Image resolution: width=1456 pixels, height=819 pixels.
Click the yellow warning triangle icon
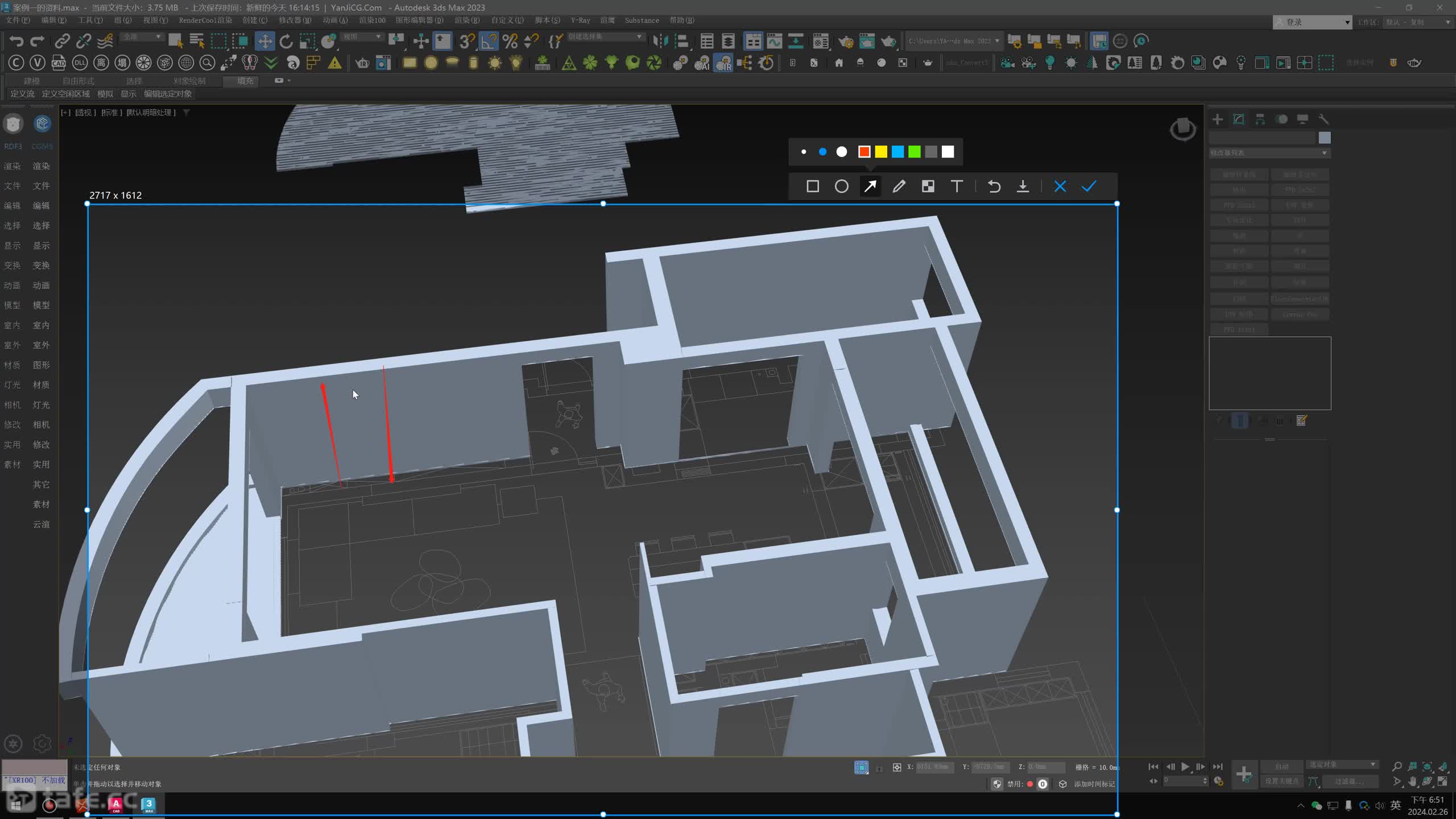coord(334,63)
